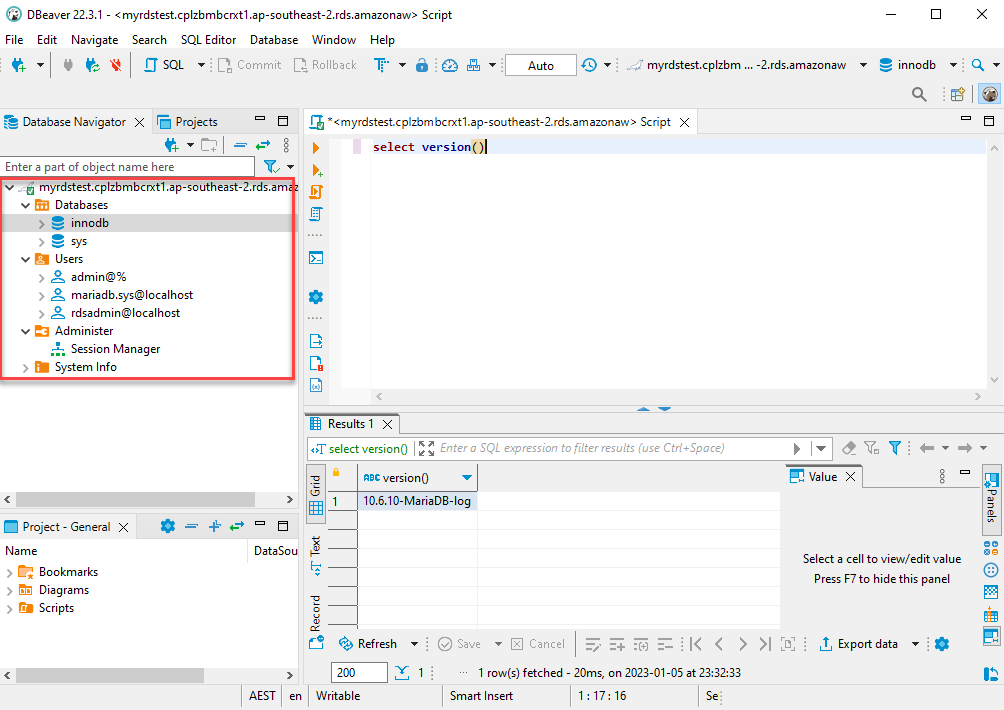Expand the Diagrams project folder

[x=9, y=590]
